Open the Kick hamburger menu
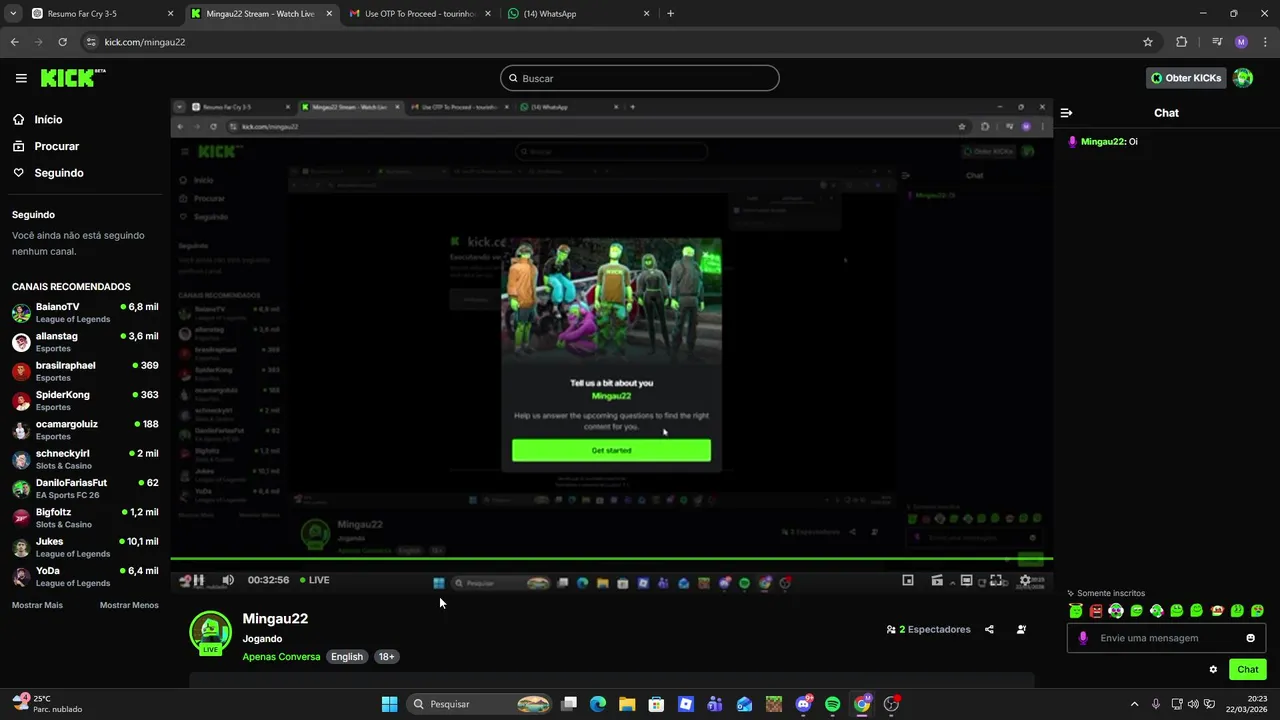The height and width of the screenshot is (720, 1280). (x=21, y=78)
